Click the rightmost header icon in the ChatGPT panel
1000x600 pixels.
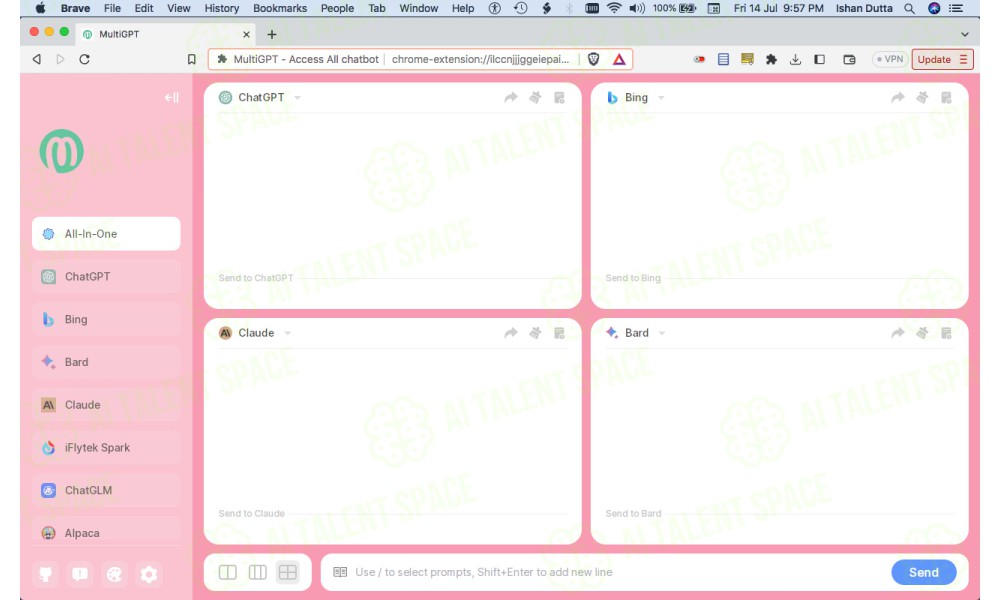559,98
